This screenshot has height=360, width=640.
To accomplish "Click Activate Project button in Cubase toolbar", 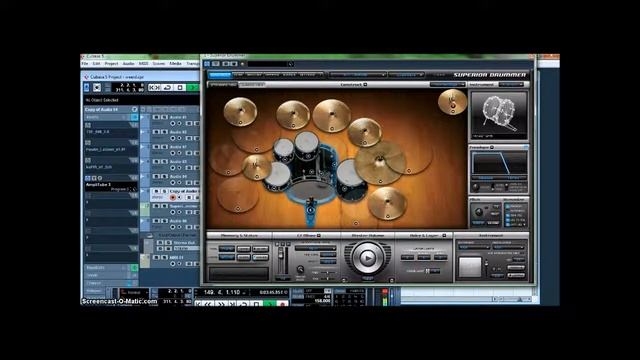I will pyautogui.click(x=87, y=87).
